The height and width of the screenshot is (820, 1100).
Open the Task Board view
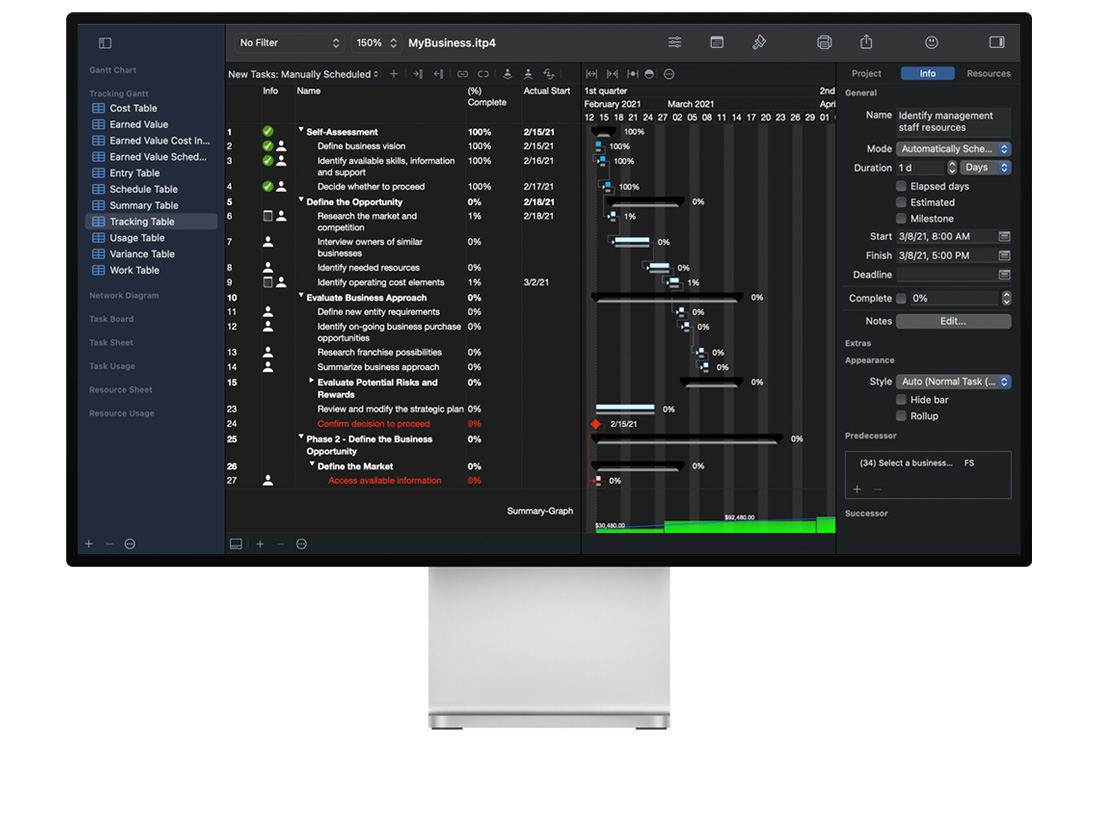coord(112,319)
